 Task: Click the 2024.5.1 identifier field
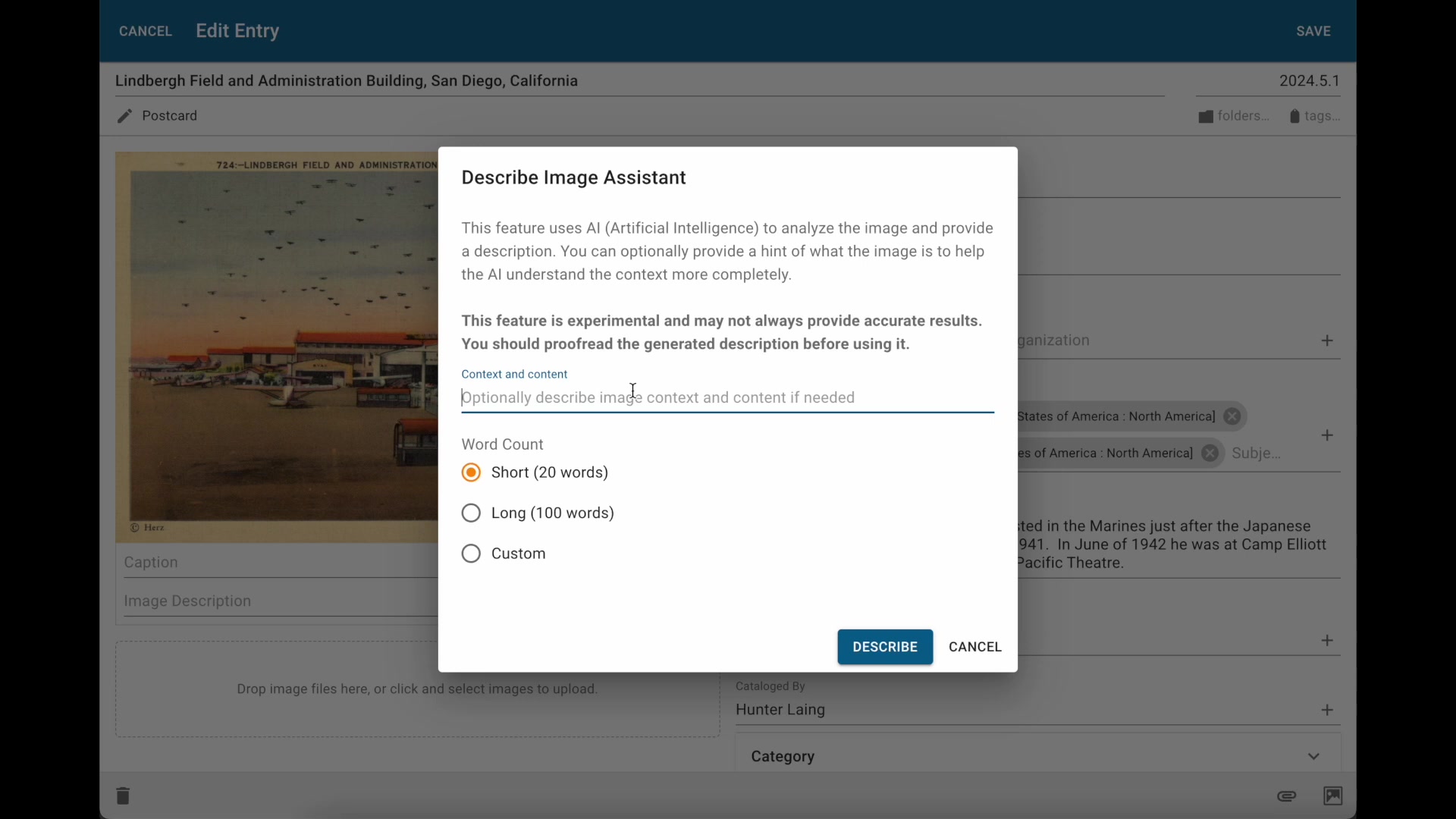pos(1268,81)
